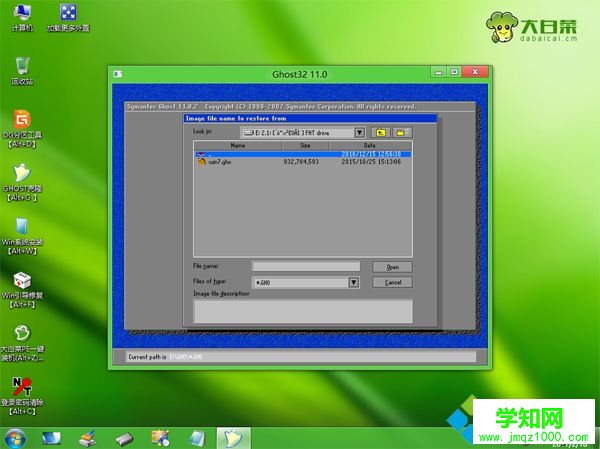The image size is (600, 449).
Task: Minimize the Ghost32 11.0 window
Action: pos(439,72)
